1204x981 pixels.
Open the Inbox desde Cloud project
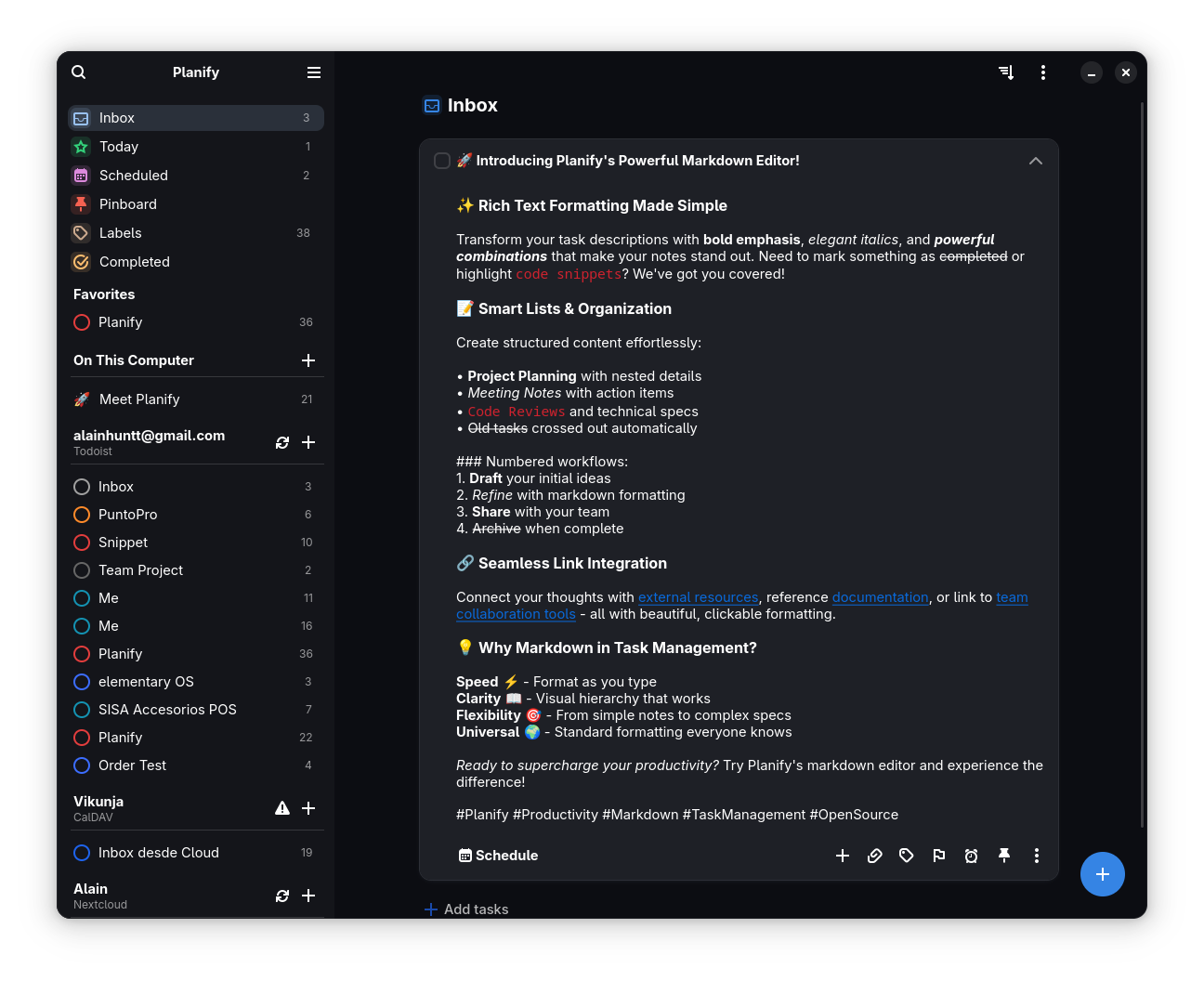coord(196,853)
